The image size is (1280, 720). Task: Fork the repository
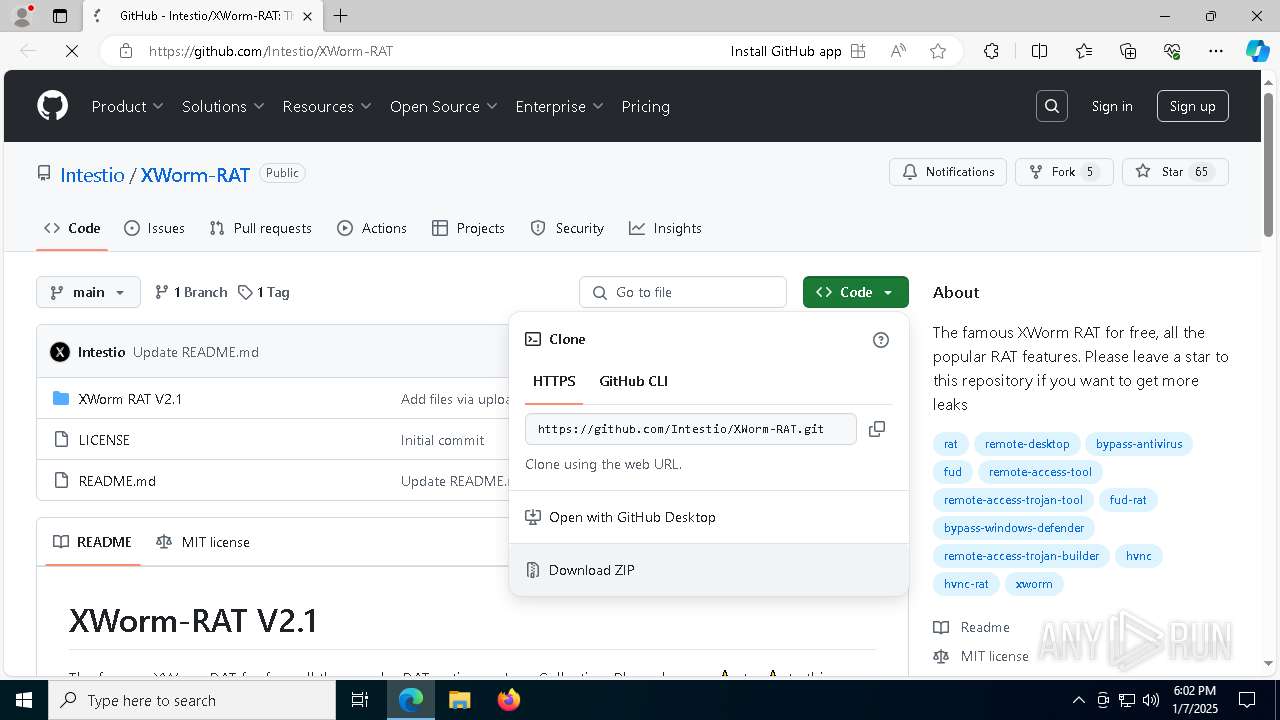[1064, 172]
